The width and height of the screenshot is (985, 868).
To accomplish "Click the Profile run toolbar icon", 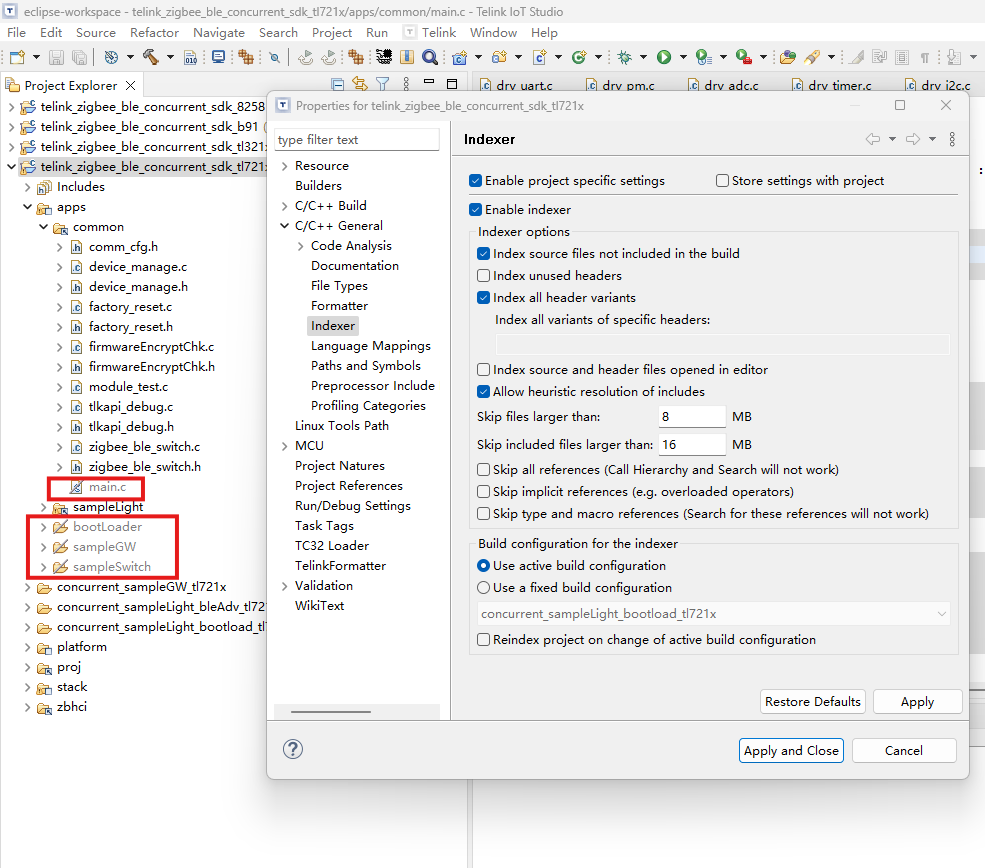I will [x=704, y=57].
